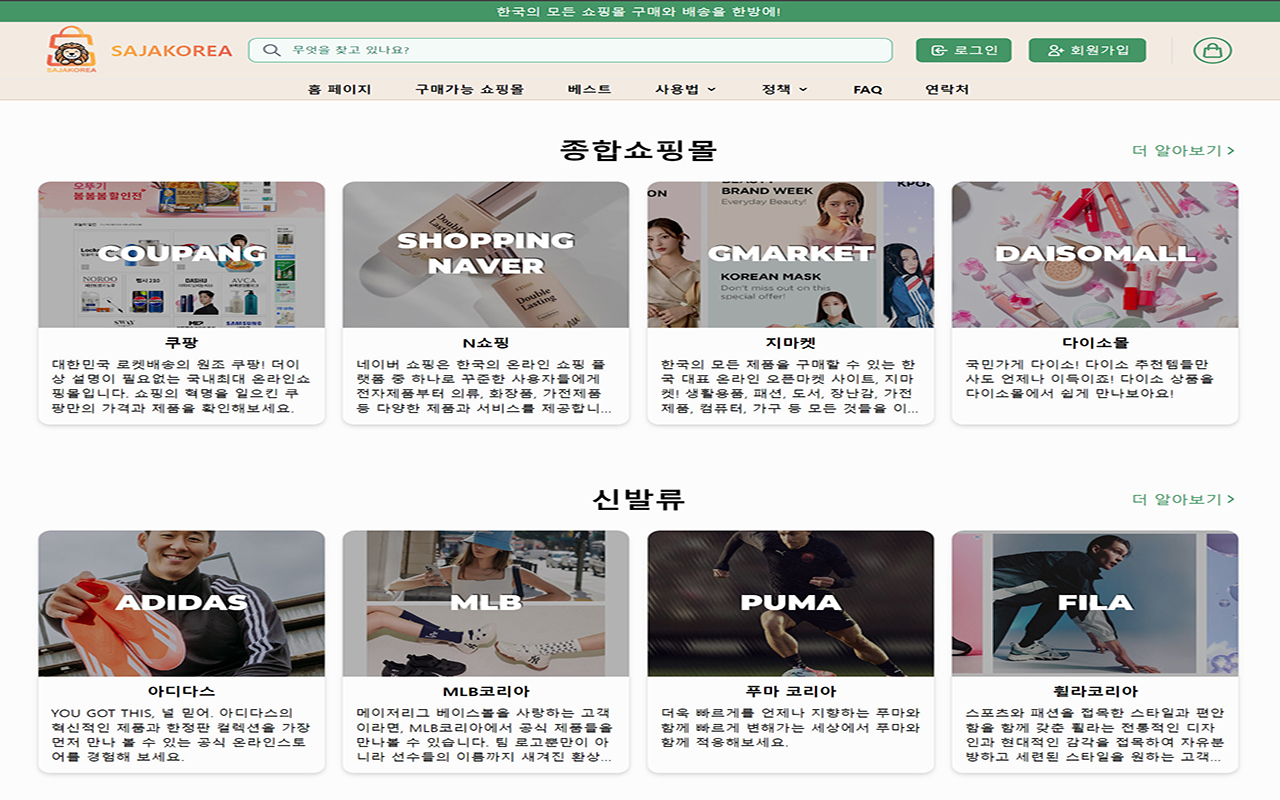The width and height of the screenshot is (1280, 800).
Task: Open the 구매가능 쇼핑몰 menu item
Action: point(469,89)
